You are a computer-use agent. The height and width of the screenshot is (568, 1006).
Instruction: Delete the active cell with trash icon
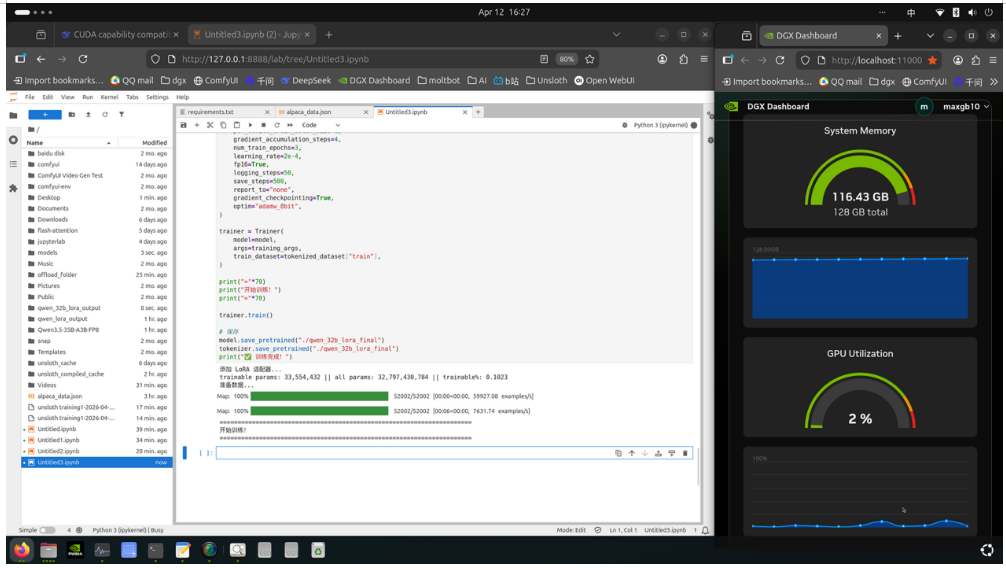pos(685,453)
